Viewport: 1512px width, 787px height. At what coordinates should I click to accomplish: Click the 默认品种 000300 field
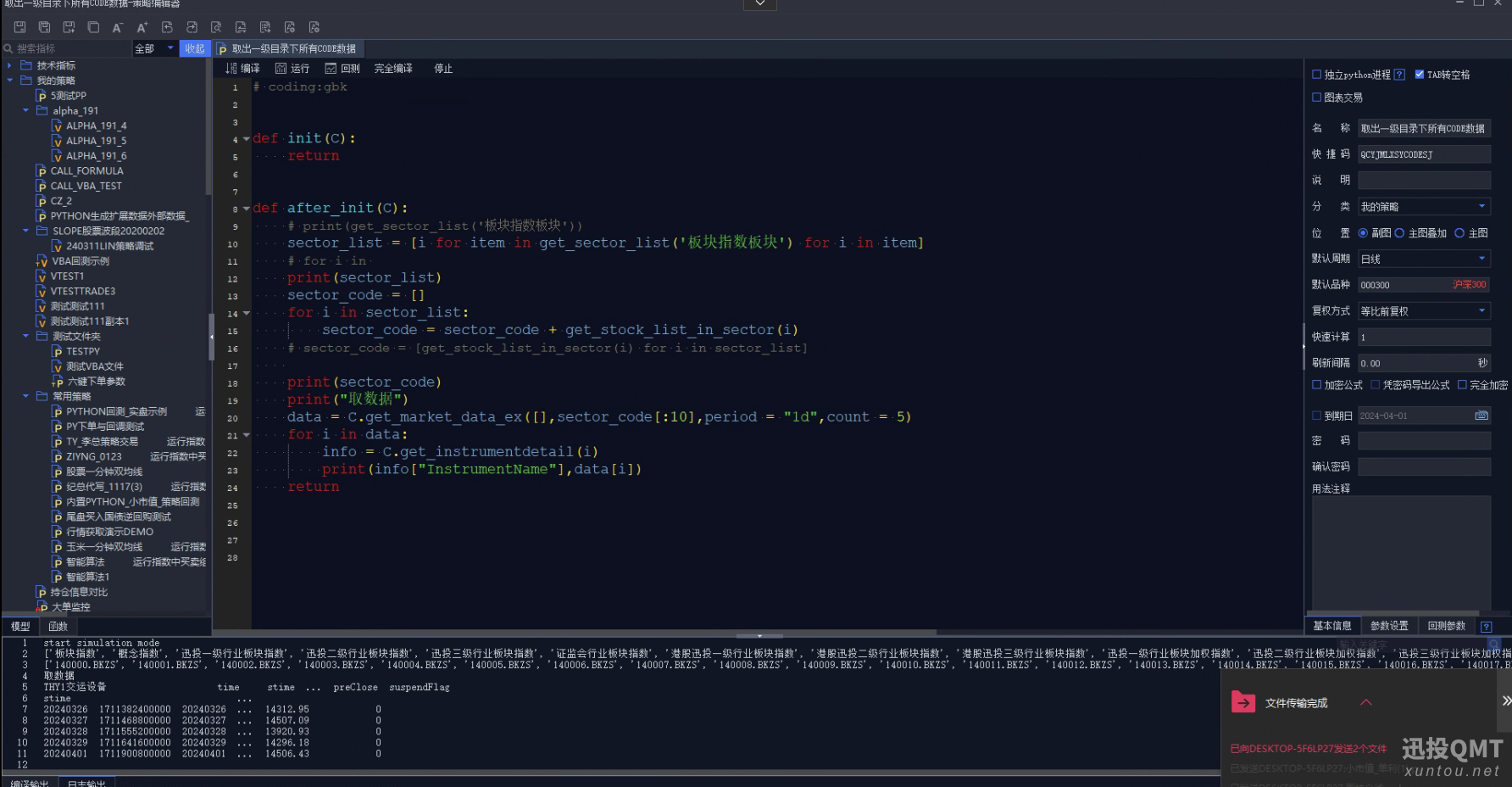coord(1424,285)
